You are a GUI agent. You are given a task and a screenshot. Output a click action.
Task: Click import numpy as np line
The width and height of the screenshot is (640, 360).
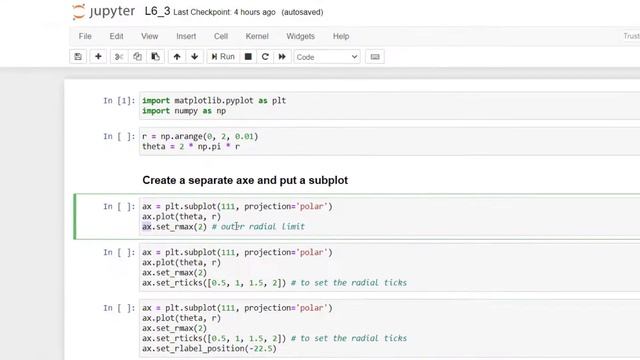[x=184, y=111]
